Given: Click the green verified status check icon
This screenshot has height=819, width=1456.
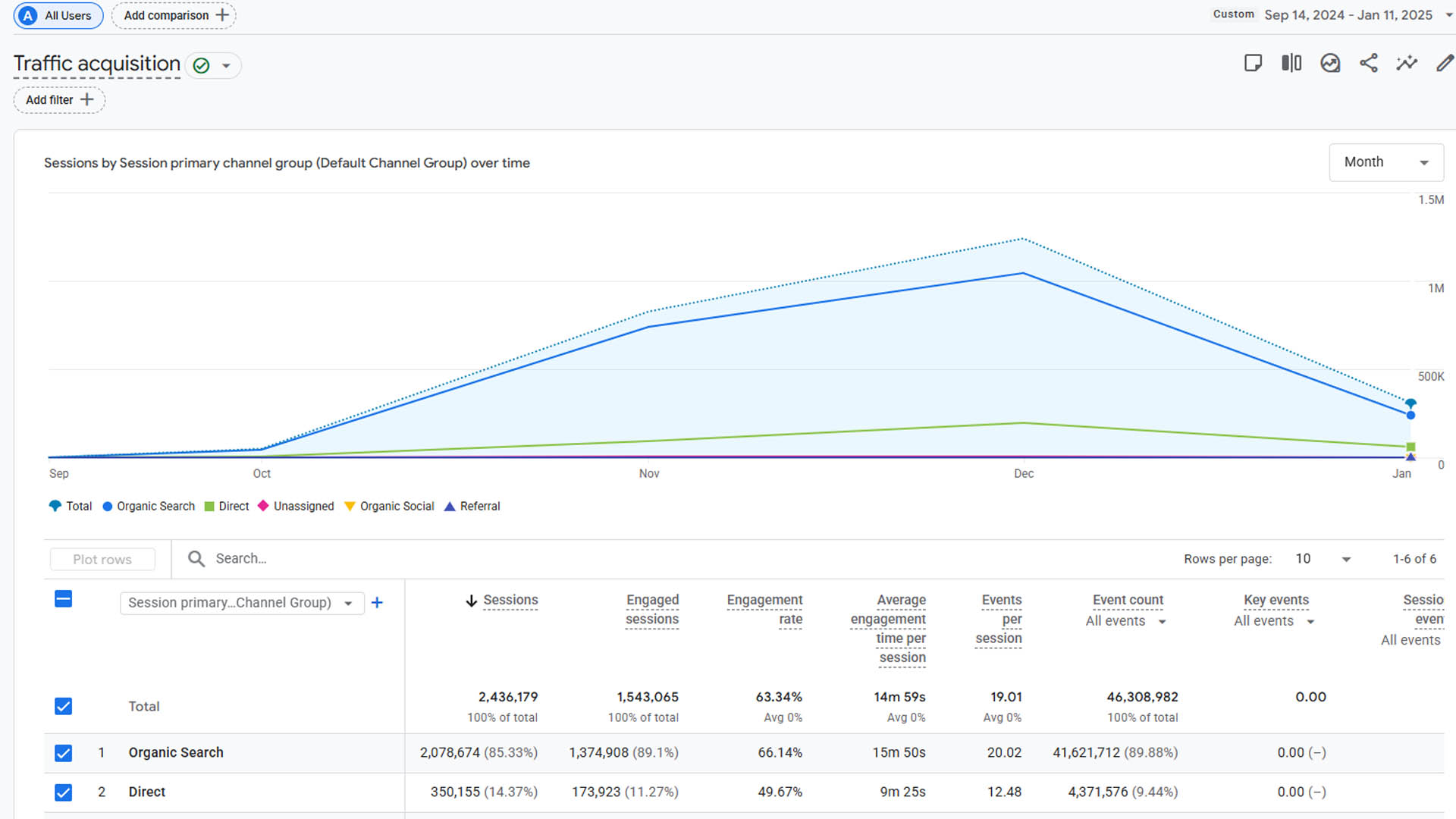Looking at the screenshot, I should point(201,65).
